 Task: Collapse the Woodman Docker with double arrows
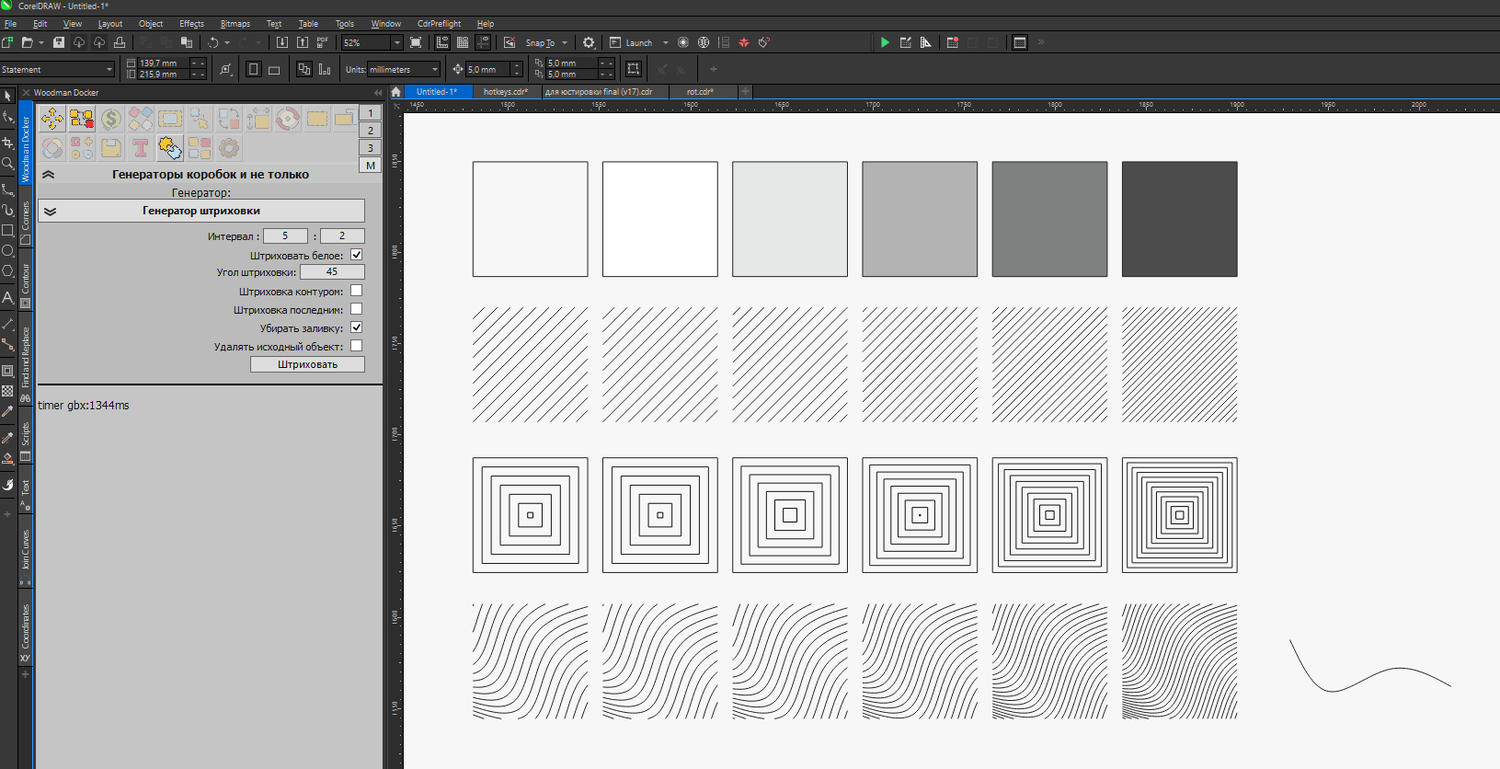click(377, 92)
